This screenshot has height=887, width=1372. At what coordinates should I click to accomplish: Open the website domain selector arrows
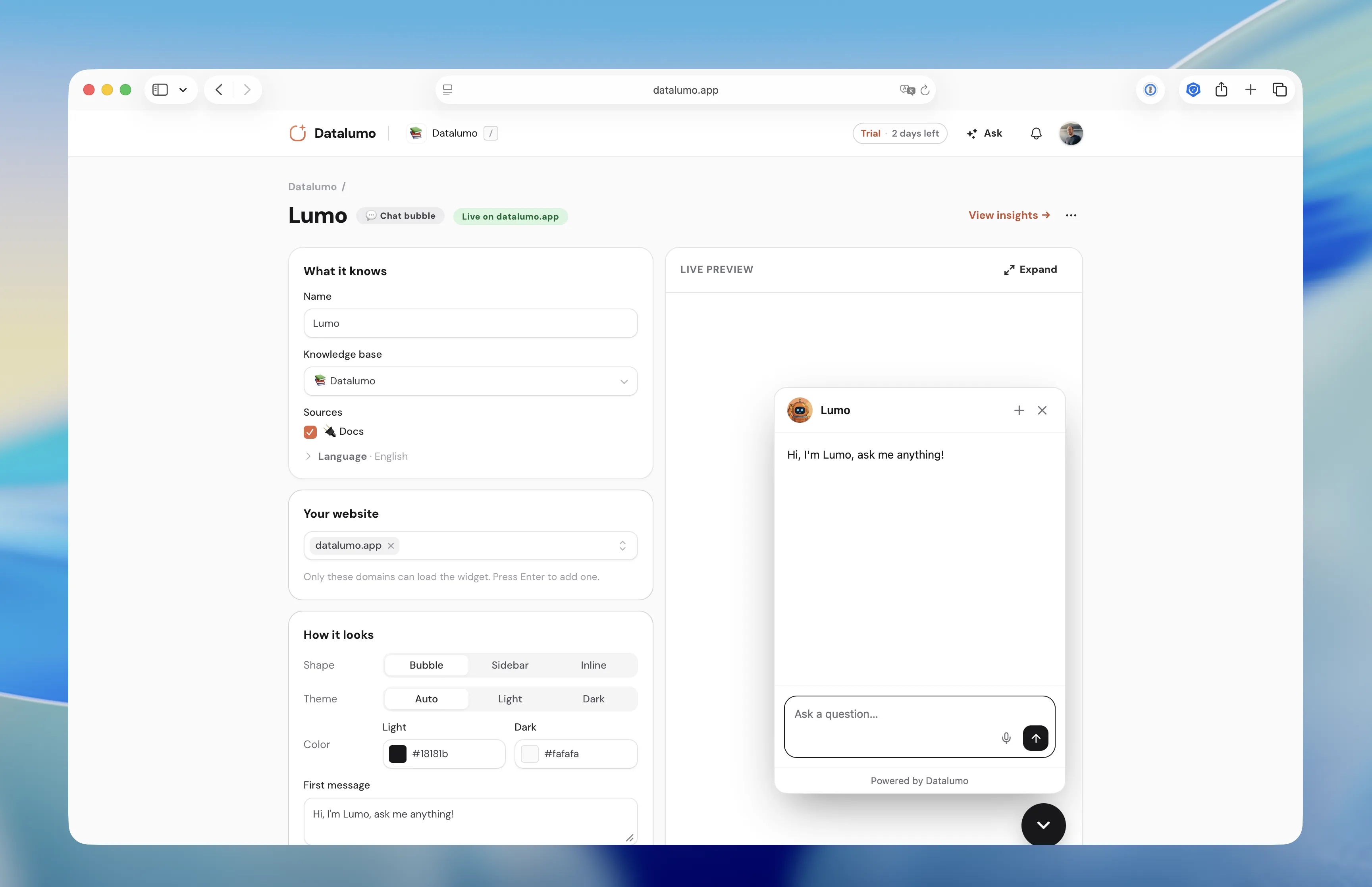tap(622, 546)
